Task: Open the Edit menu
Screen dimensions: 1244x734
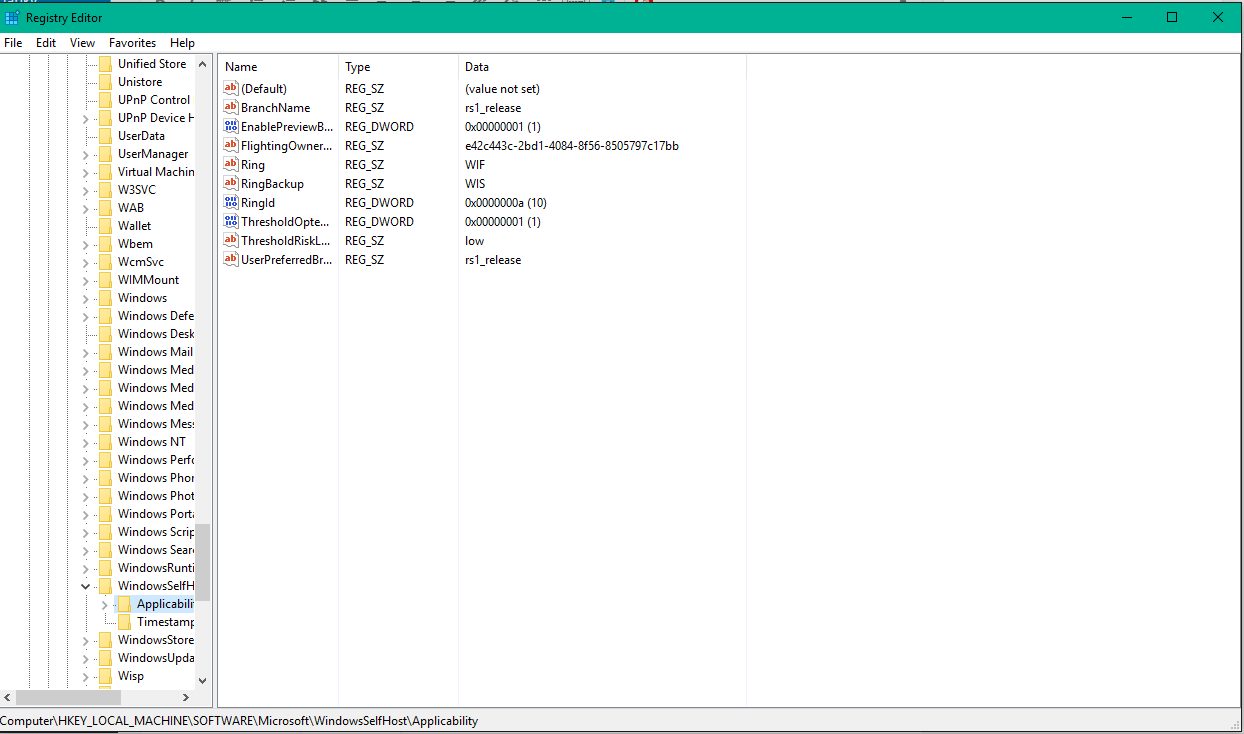Action: click(46, 43)
